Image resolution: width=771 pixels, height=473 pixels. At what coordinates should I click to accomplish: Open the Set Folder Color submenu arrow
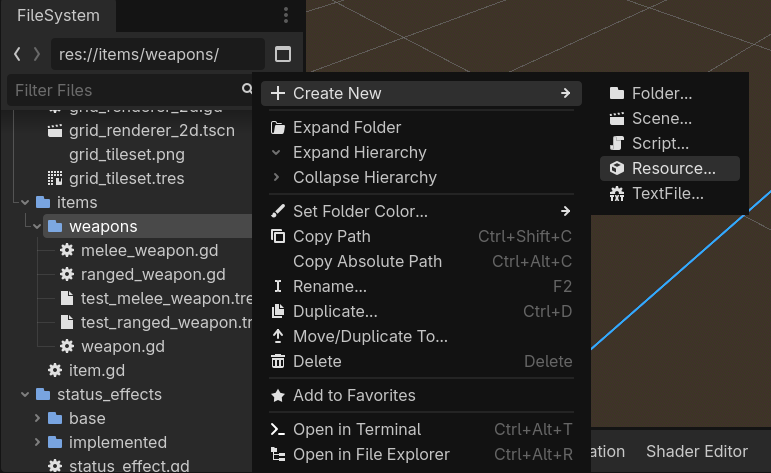565,211
